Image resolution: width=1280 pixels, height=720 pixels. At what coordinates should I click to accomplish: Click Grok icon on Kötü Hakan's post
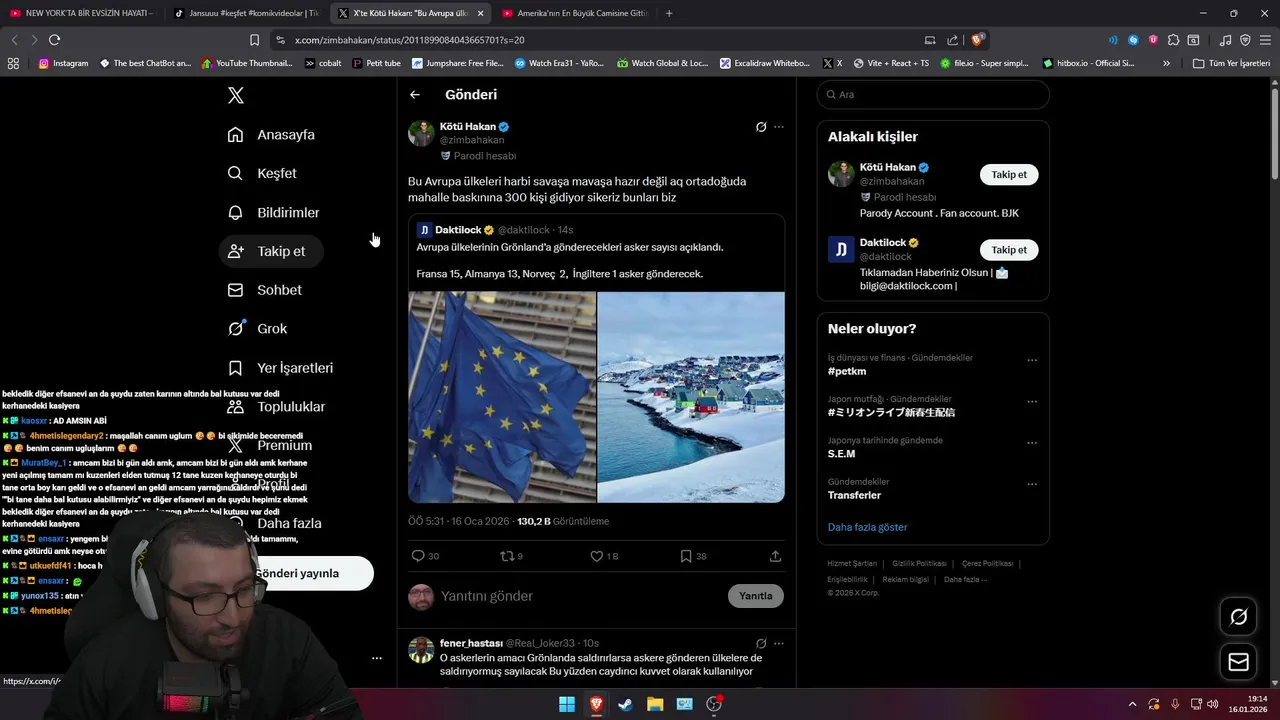click(761, 127)
